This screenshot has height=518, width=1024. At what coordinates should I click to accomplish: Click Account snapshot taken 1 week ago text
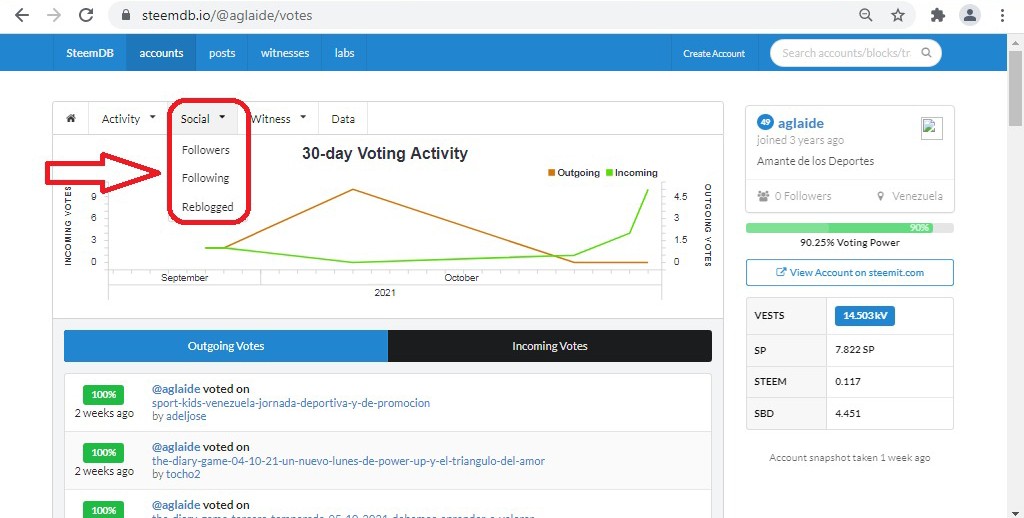pos(850,458)
